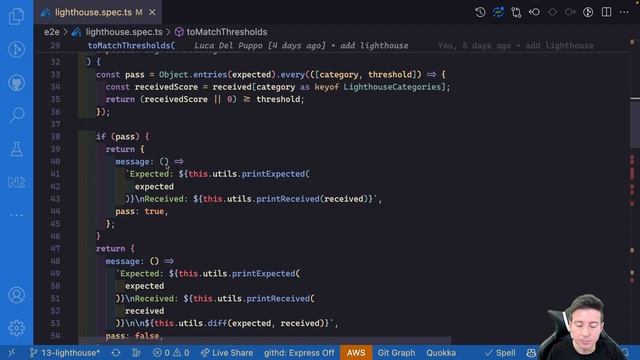Open changes with git compare icon
This screenshot has width=640, height=360.
coord(516,12)
